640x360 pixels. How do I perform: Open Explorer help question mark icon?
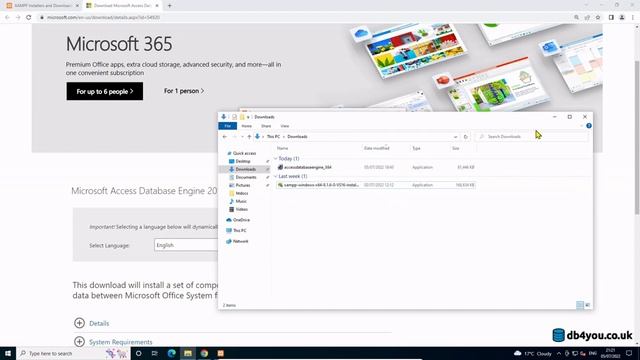589,126
